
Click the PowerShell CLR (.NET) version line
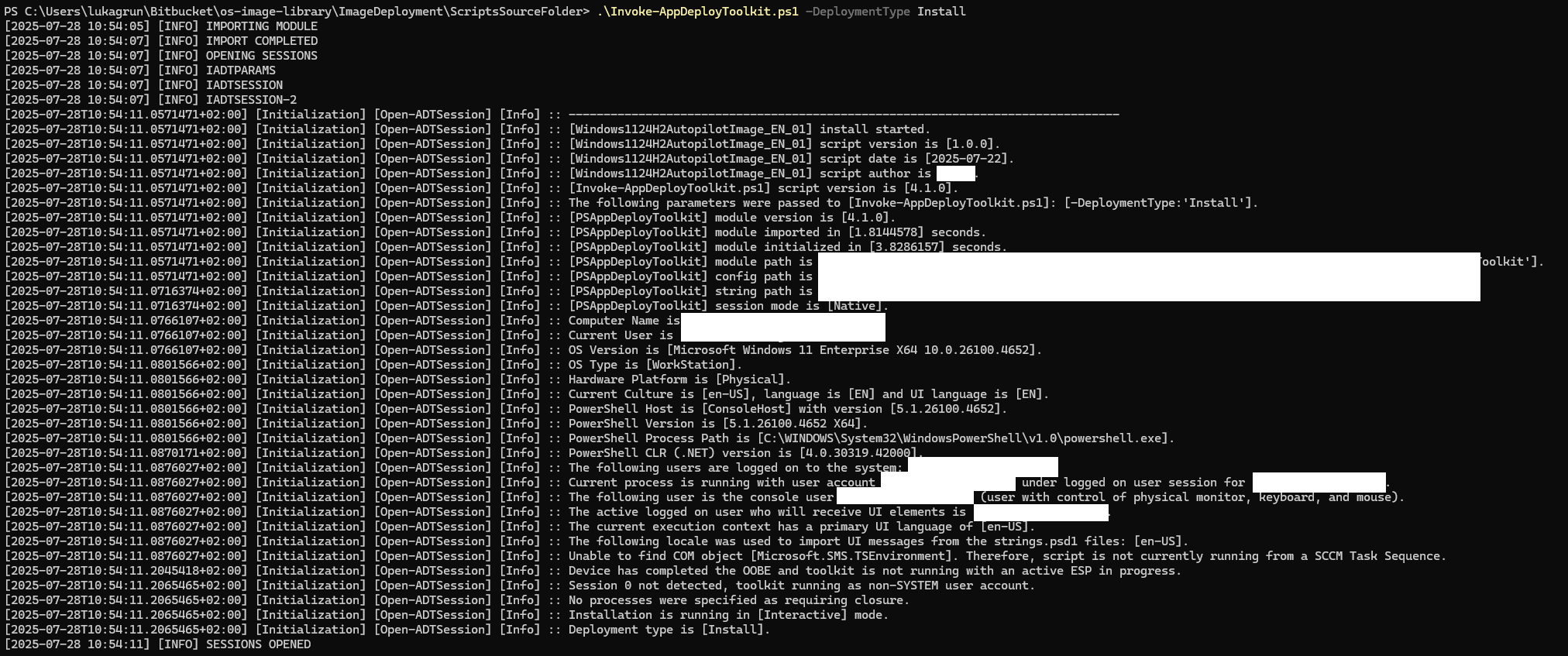point(745,453)
